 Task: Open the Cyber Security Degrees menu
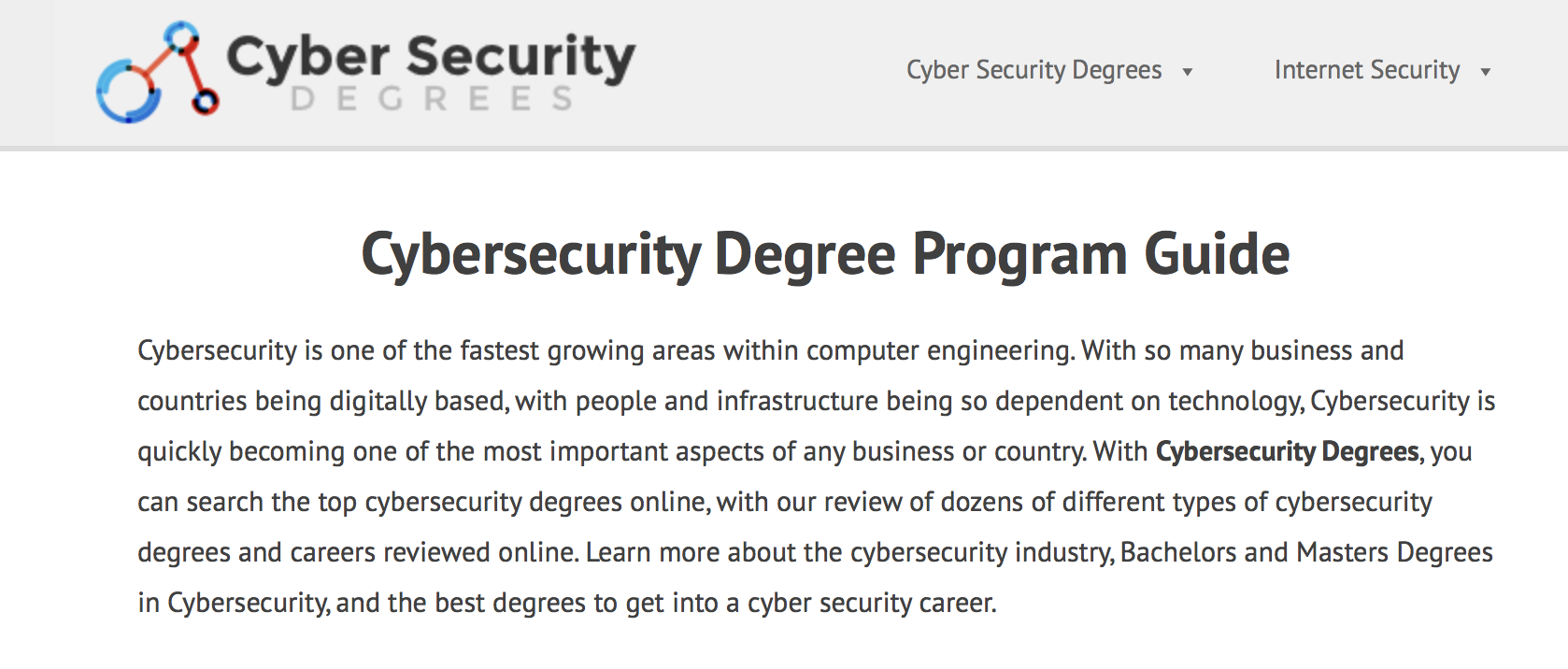click(x=1034, y=70)
